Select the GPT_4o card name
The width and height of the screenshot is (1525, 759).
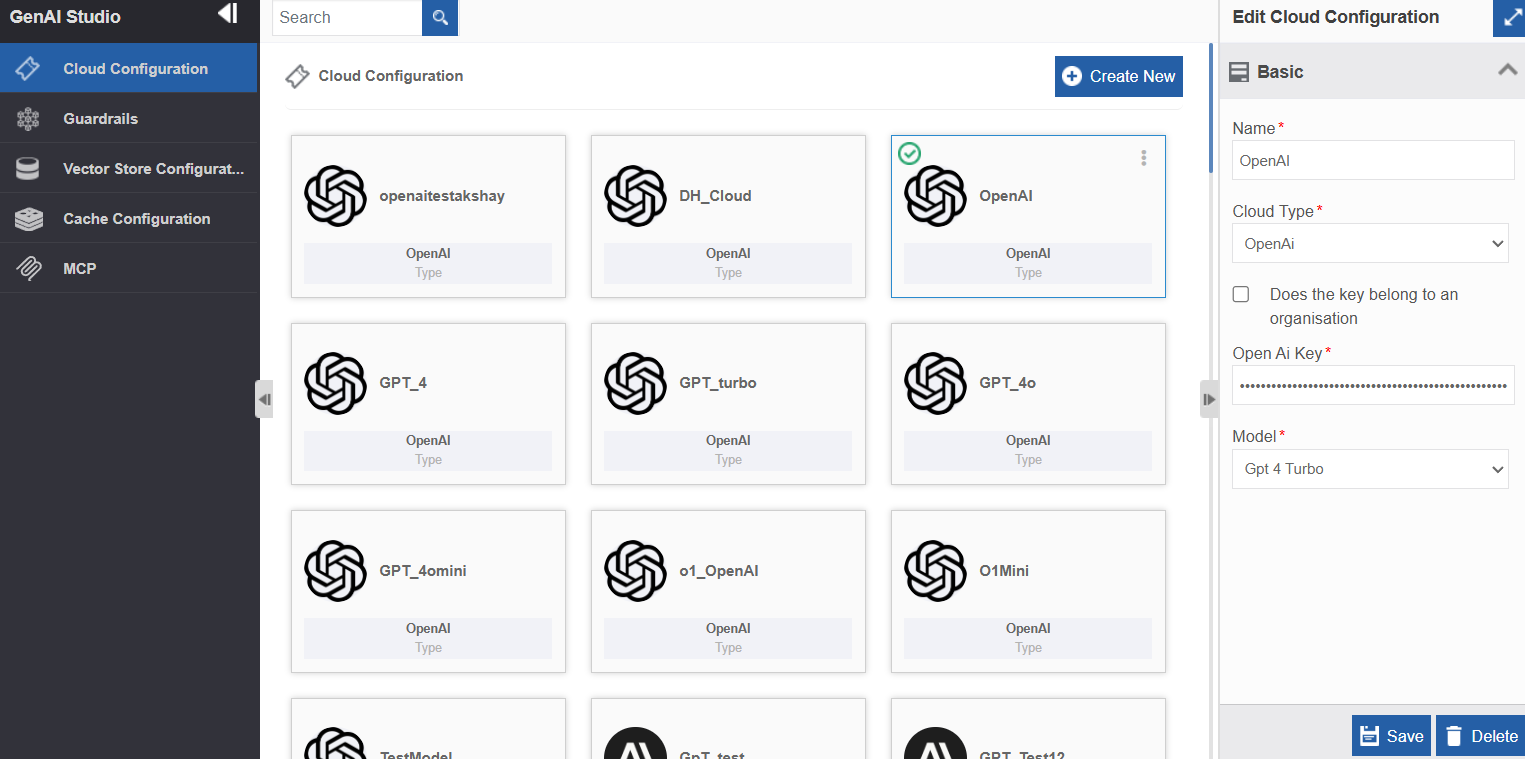tap(1008, 383)
